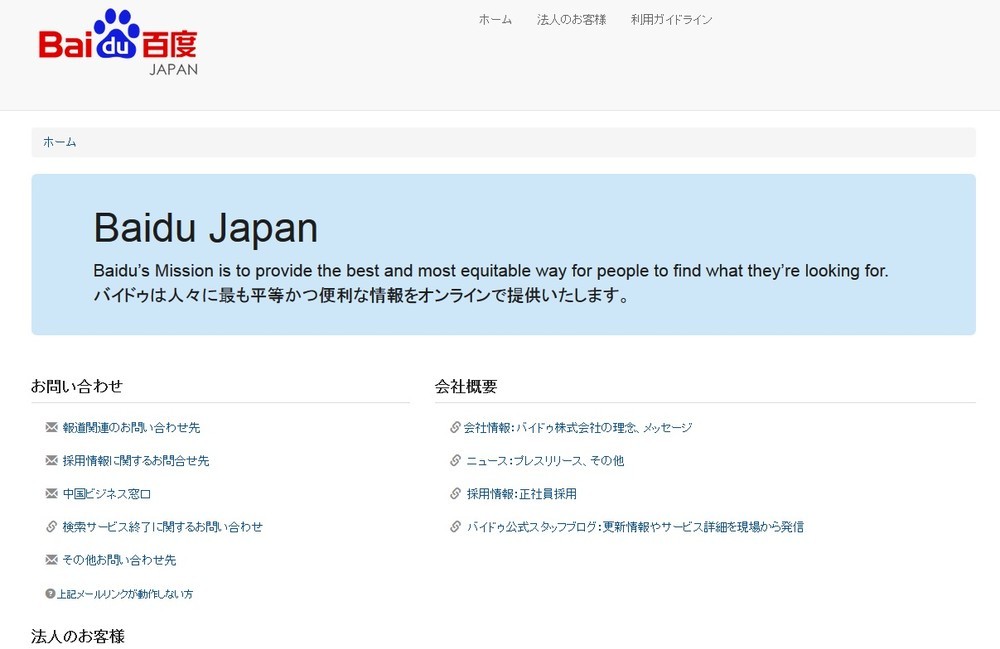Click envelope icon beside その他お問い合わせ先

coord(52,559)
